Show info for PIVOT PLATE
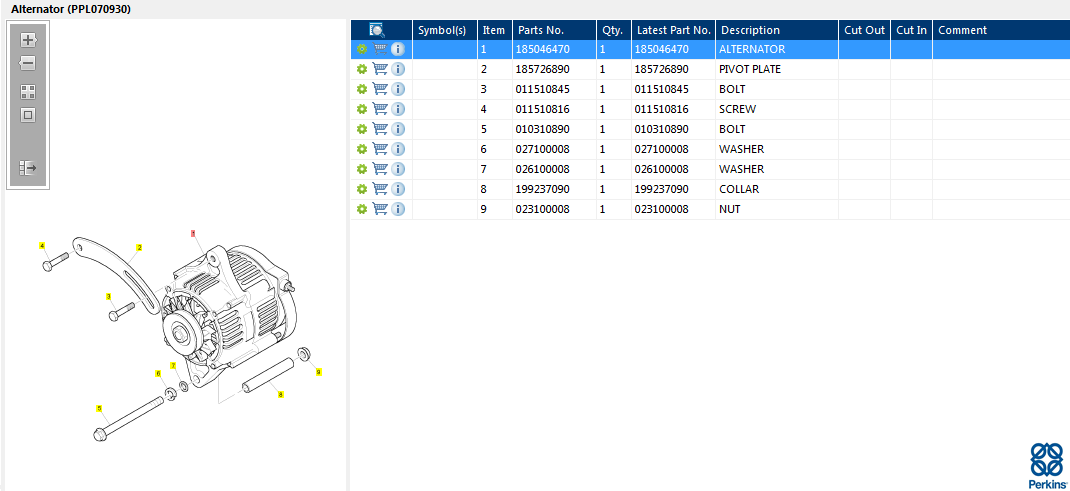Image resolution: width=1070 pixels, height=491 pixels. point(399,69)
